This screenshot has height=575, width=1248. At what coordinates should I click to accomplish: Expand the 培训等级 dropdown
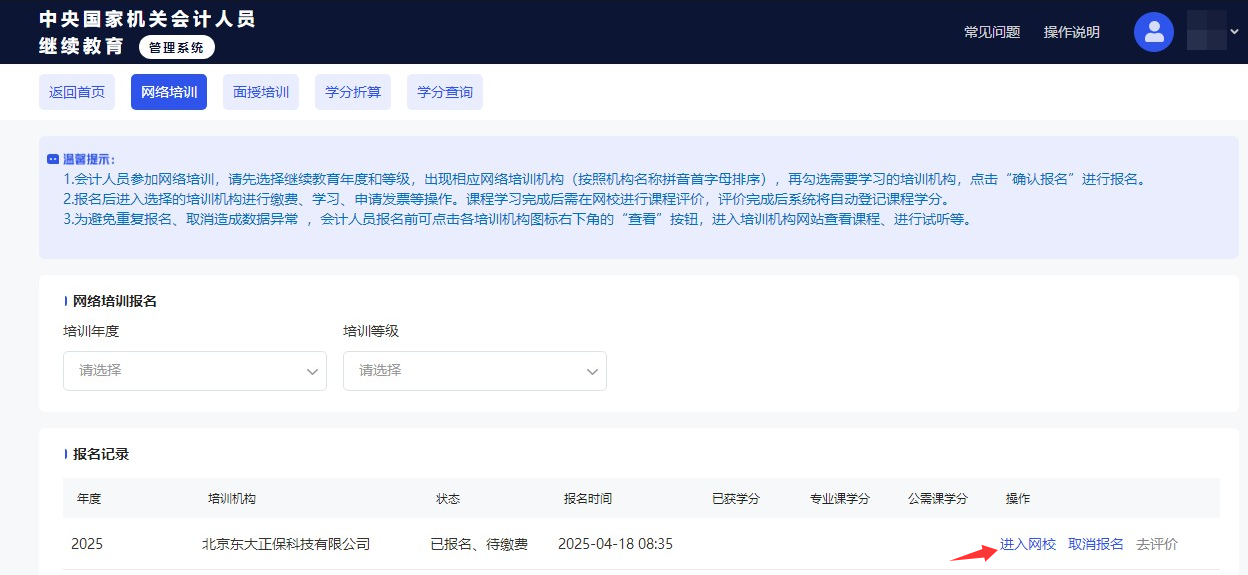(x=475, y=370)
